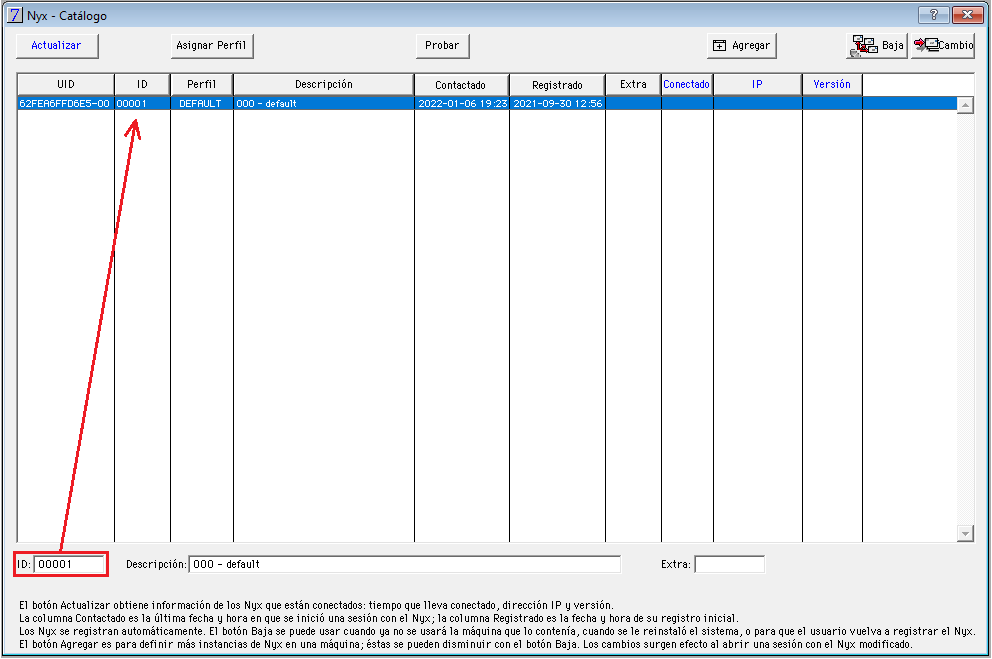Open the help question mark button
The height and width of the screenshot is (659, 992).
(x=934, y=14)
